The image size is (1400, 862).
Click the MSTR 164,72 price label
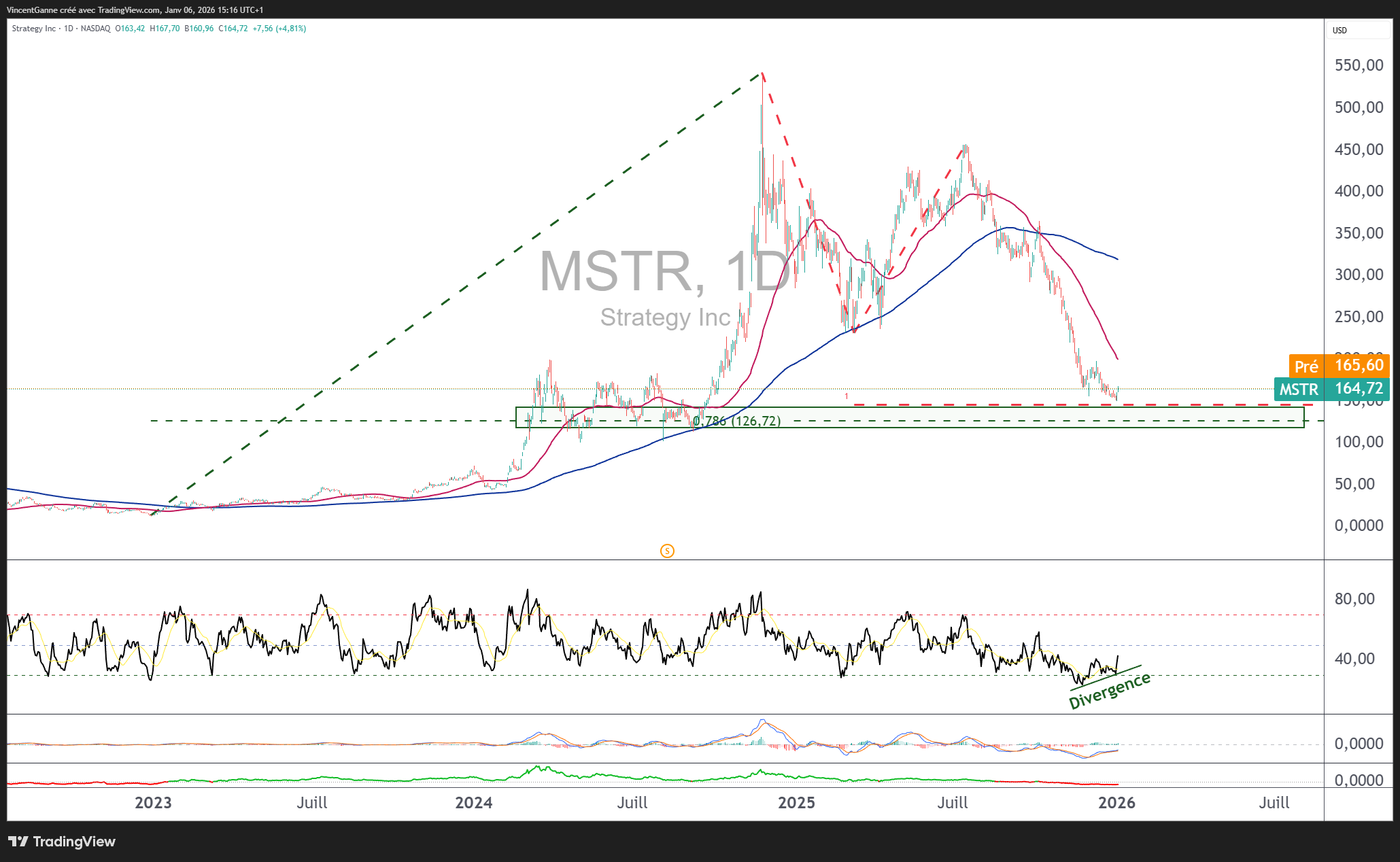pos(1331,389)
